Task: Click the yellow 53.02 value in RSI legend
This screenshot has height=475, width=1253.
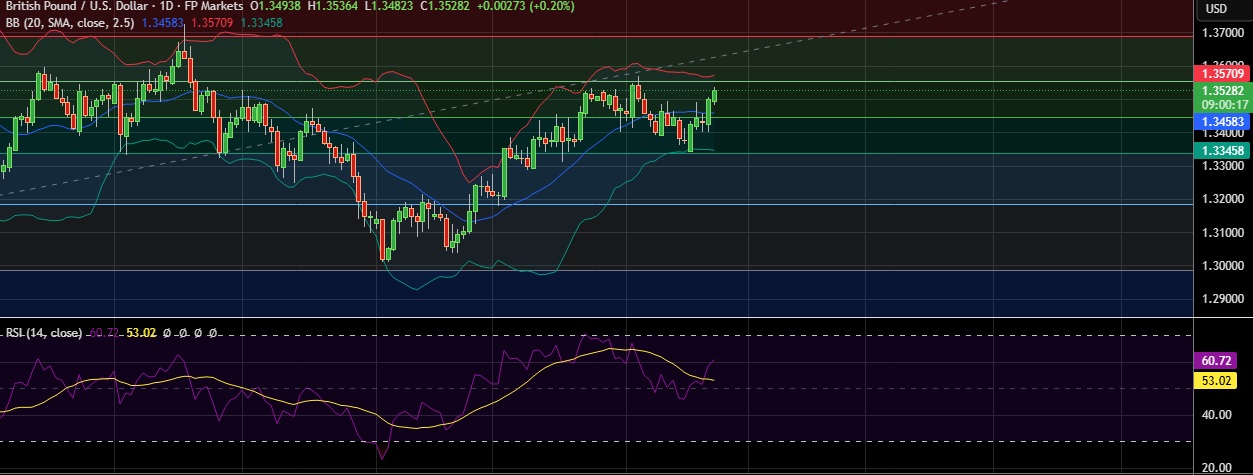Action: pos(141,333)
